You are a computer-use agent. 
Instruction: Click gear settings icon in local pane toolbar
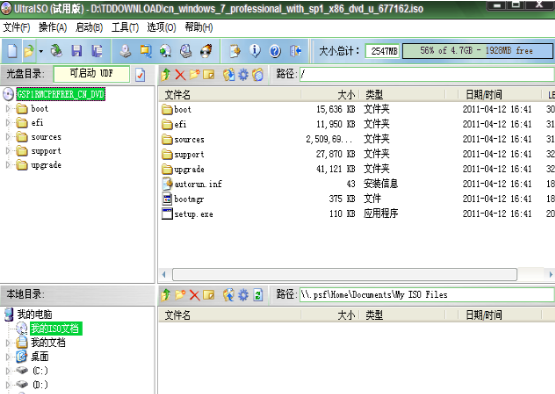[x=243, y=295]
